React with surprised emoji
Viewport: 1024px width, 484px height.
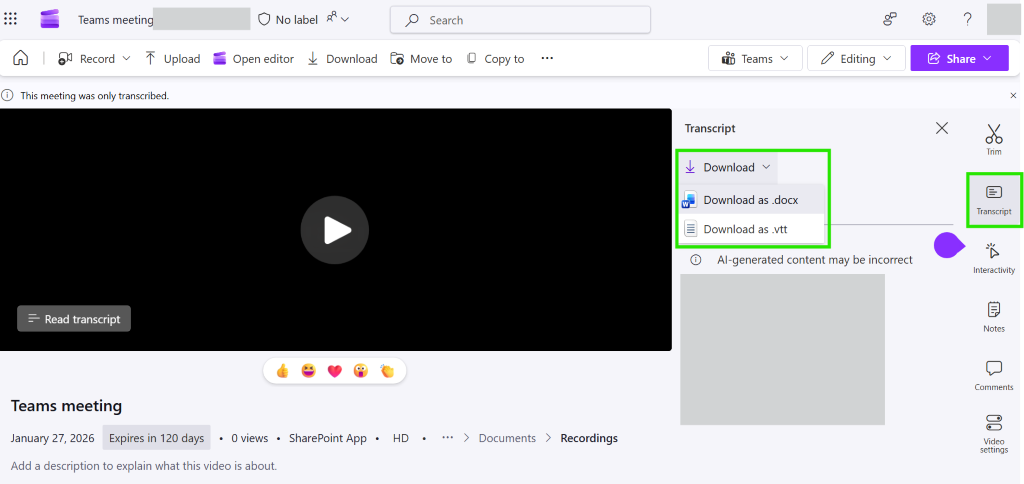point(360,371)
